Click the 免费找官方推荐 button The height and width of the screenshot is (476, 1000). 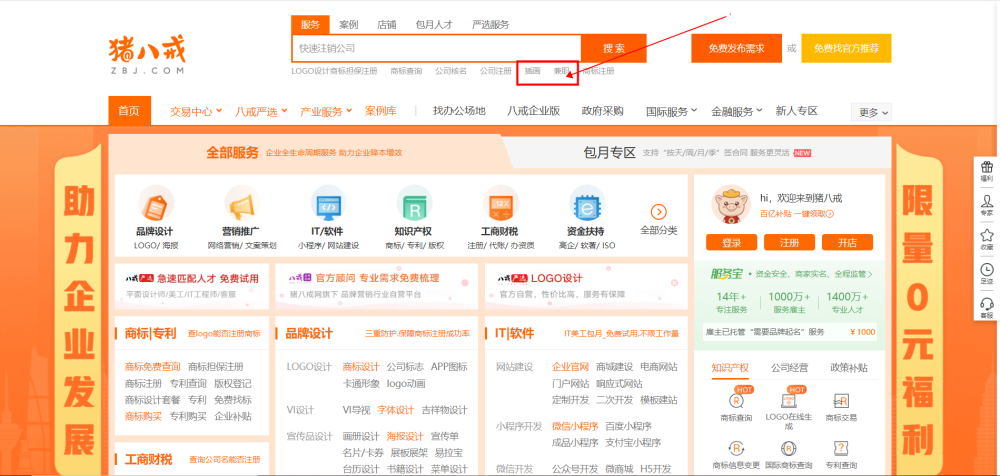pyautogui.click(x=846, y=48)
